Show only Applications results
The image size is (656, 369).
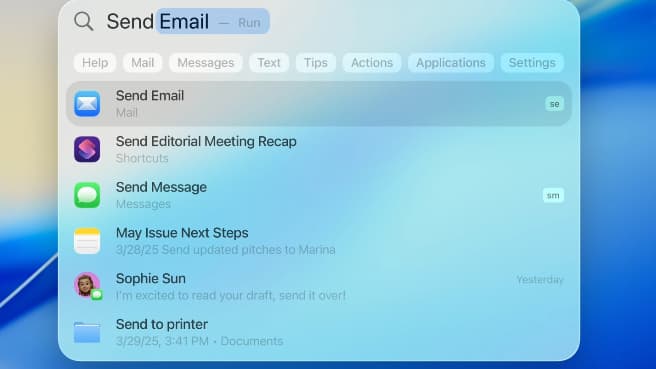451,63
